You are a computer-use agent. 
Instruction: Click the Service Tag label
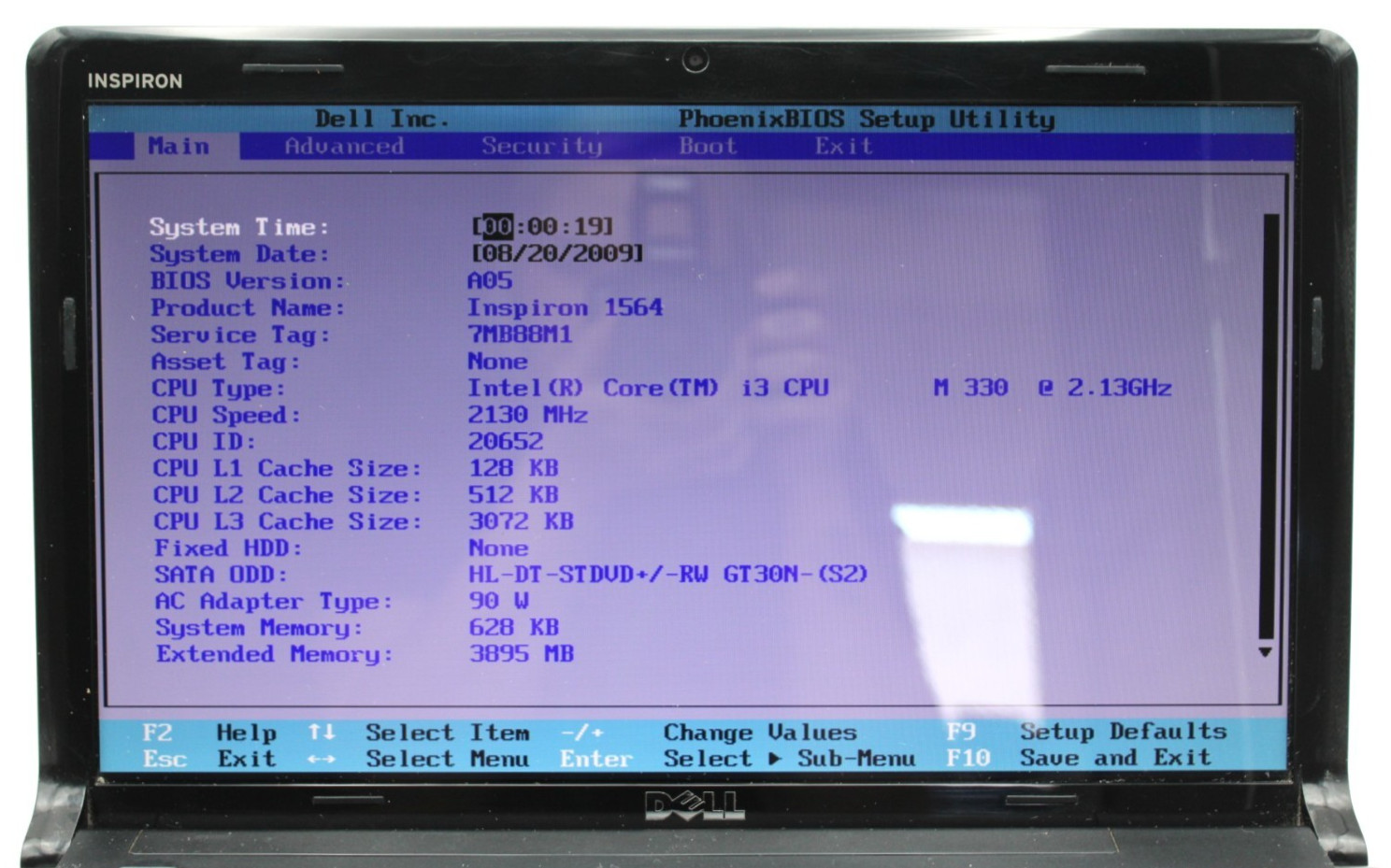(x=240, y=335)
